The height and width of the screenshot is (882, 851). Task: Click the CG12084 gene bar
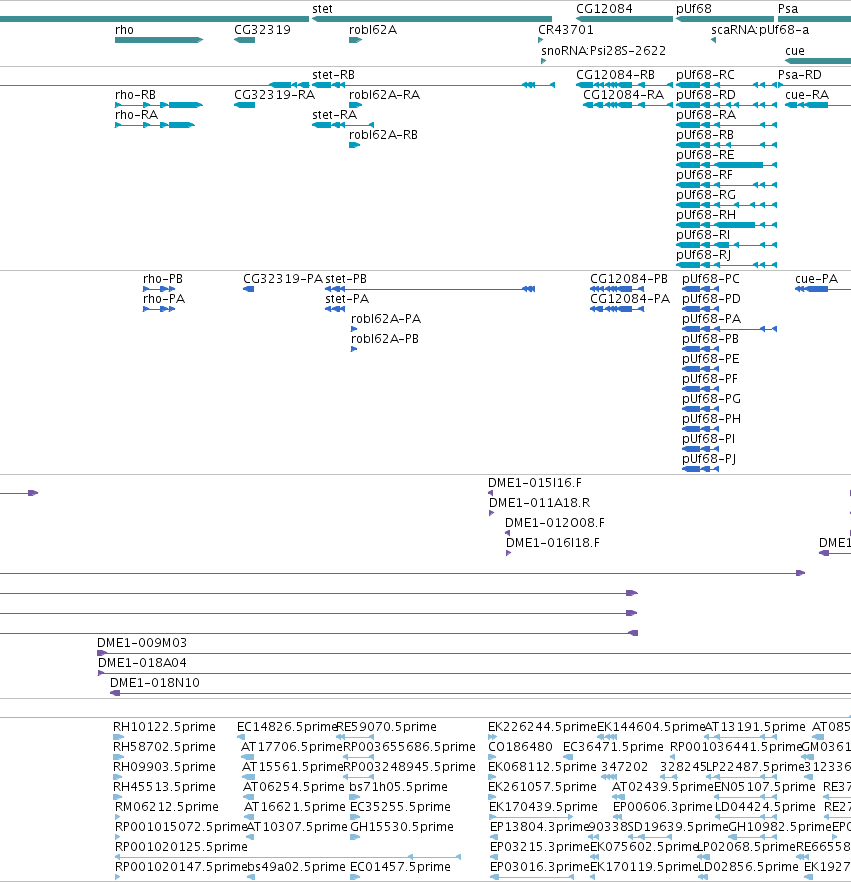624,19
